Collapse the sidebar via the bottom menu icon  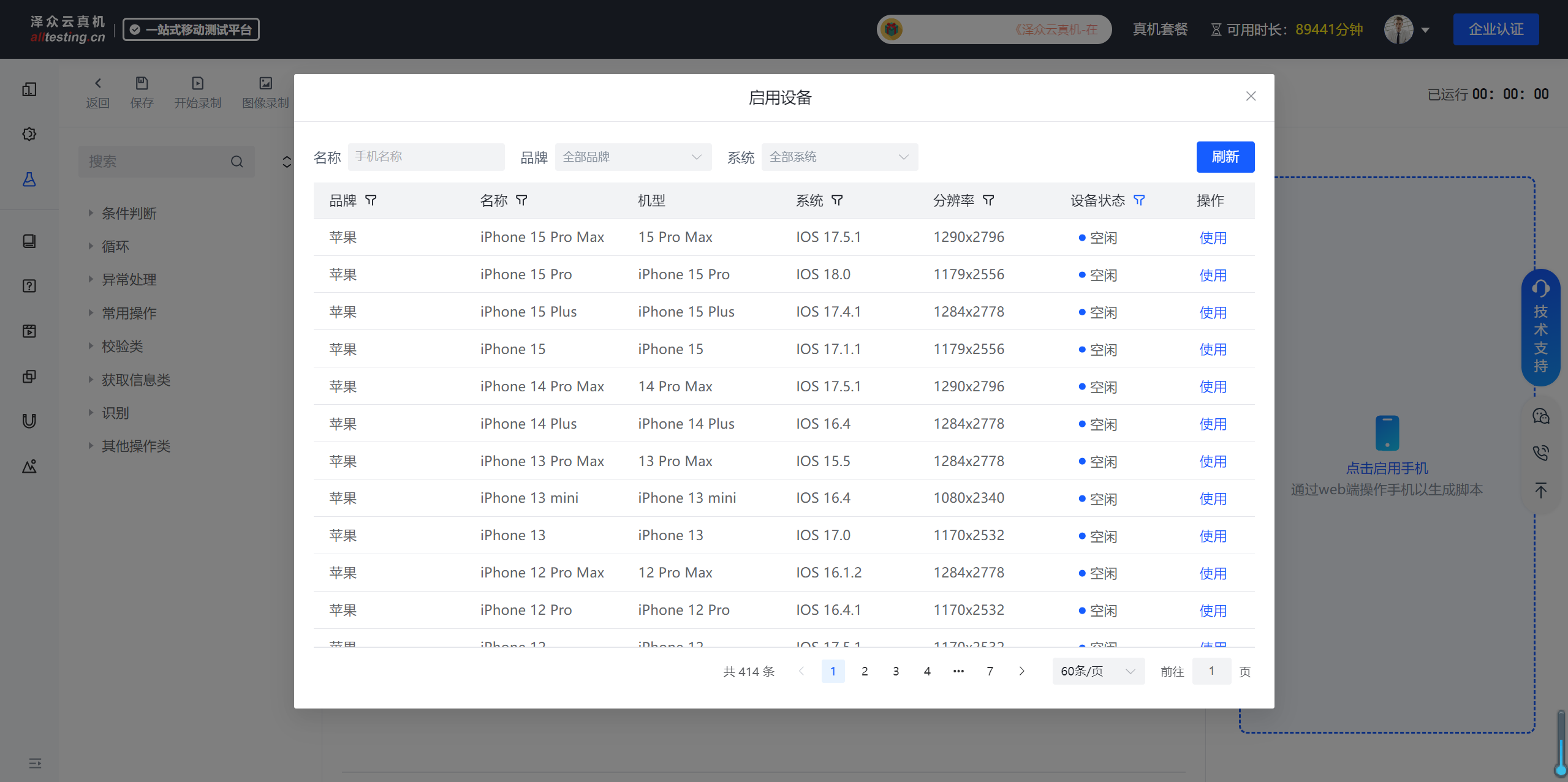tap(35, 763)
